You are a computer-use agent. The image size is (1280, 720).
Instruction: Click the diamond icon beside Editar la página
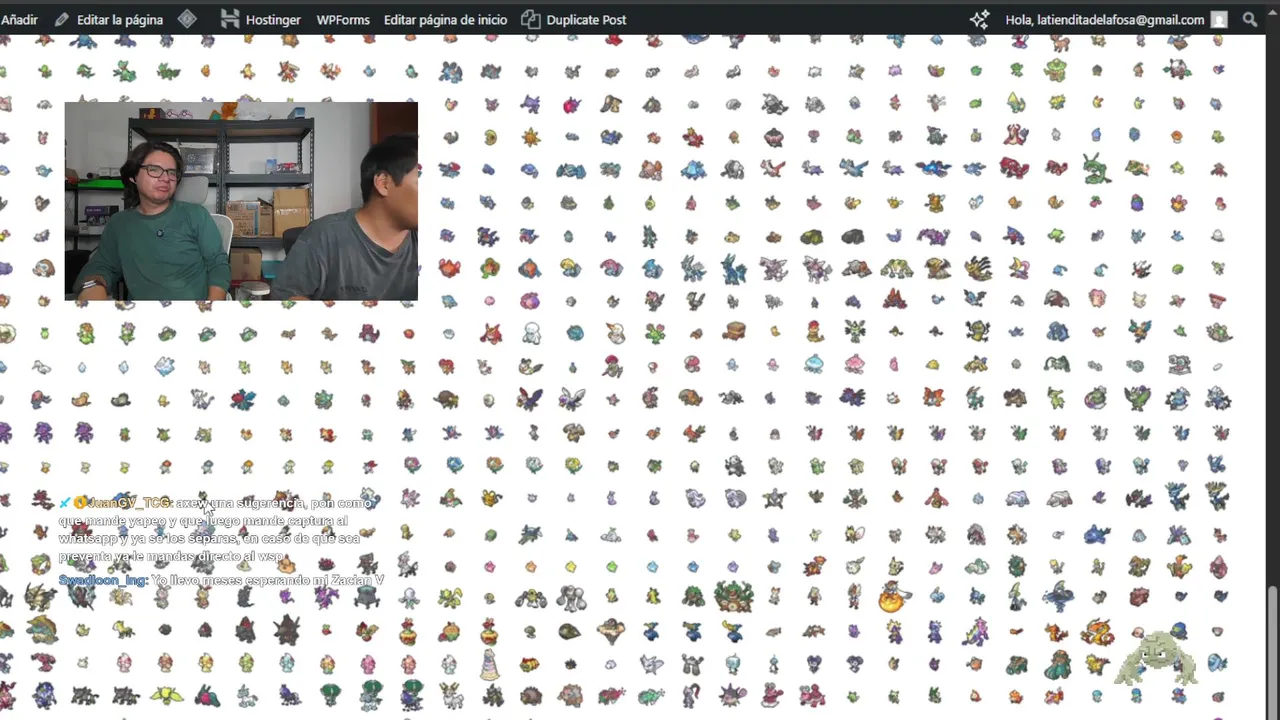pyautogui.click(x=187, y=19)
